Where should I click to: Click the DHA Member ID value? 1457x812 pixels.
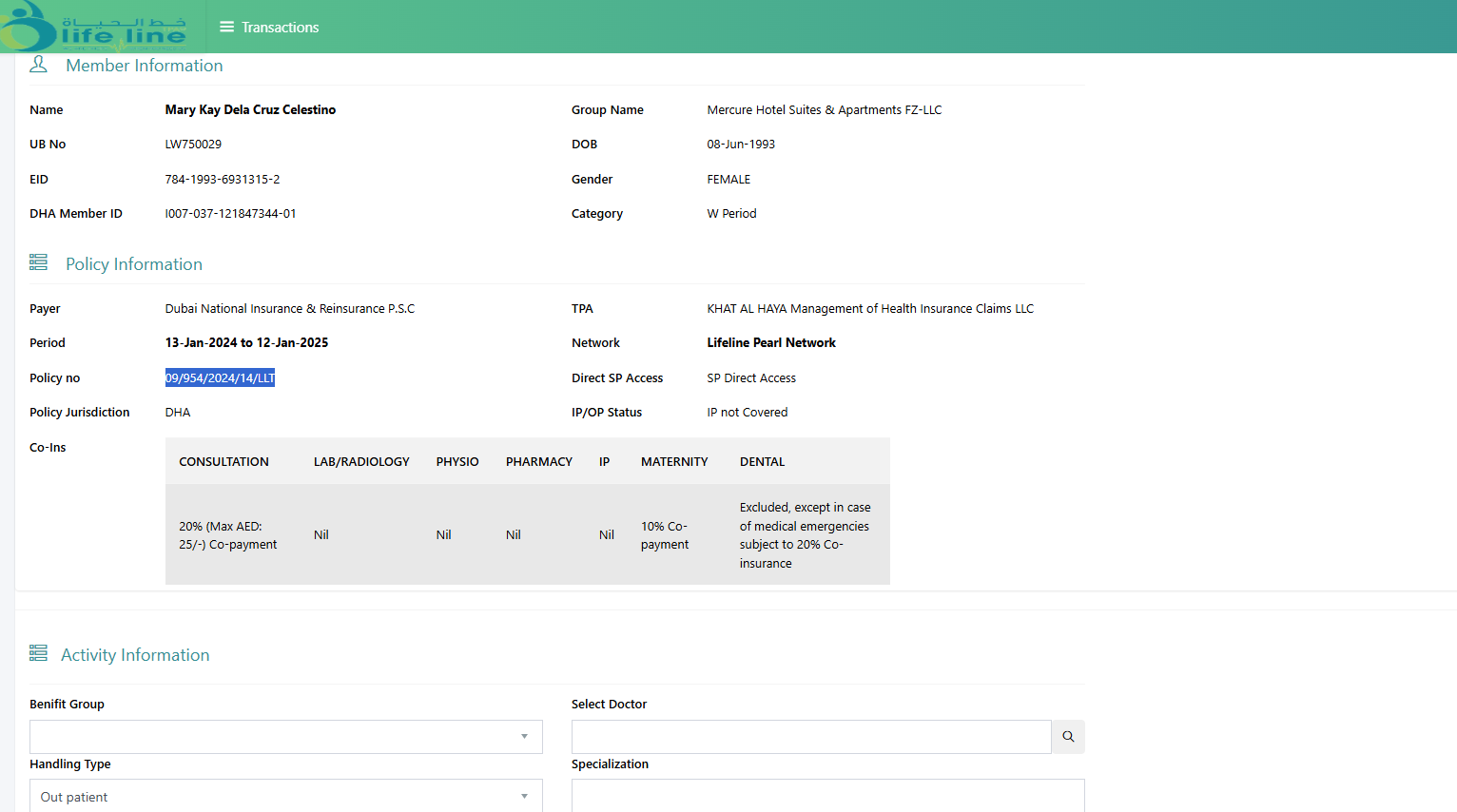click(230, 214)
